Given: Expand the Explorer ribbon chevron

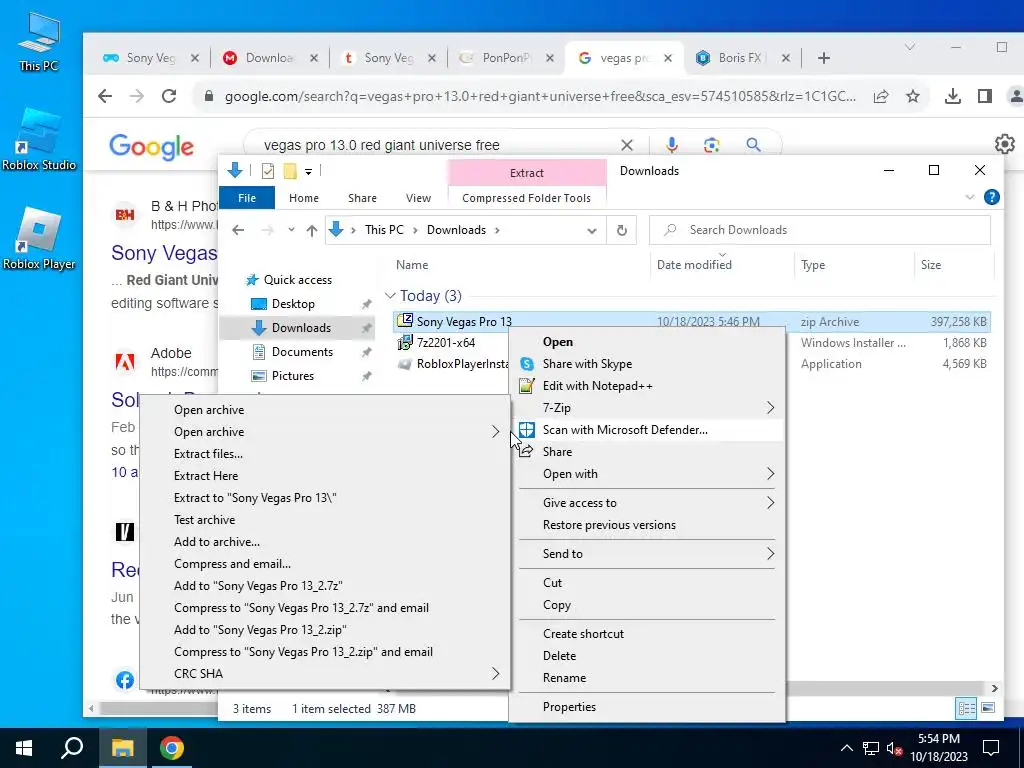Looking at the screenshot, I should pos(970,197).
